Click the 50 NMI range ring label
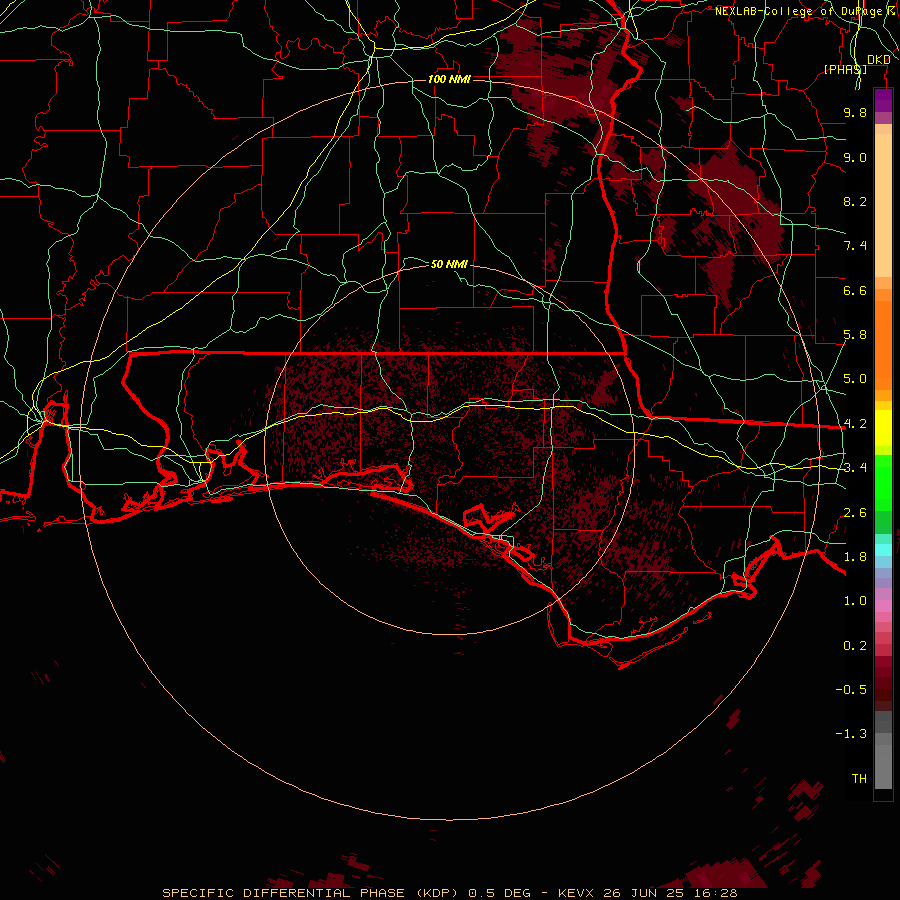Screen dimensions: 900x900 pyautogui.click(x=449, y=264)
